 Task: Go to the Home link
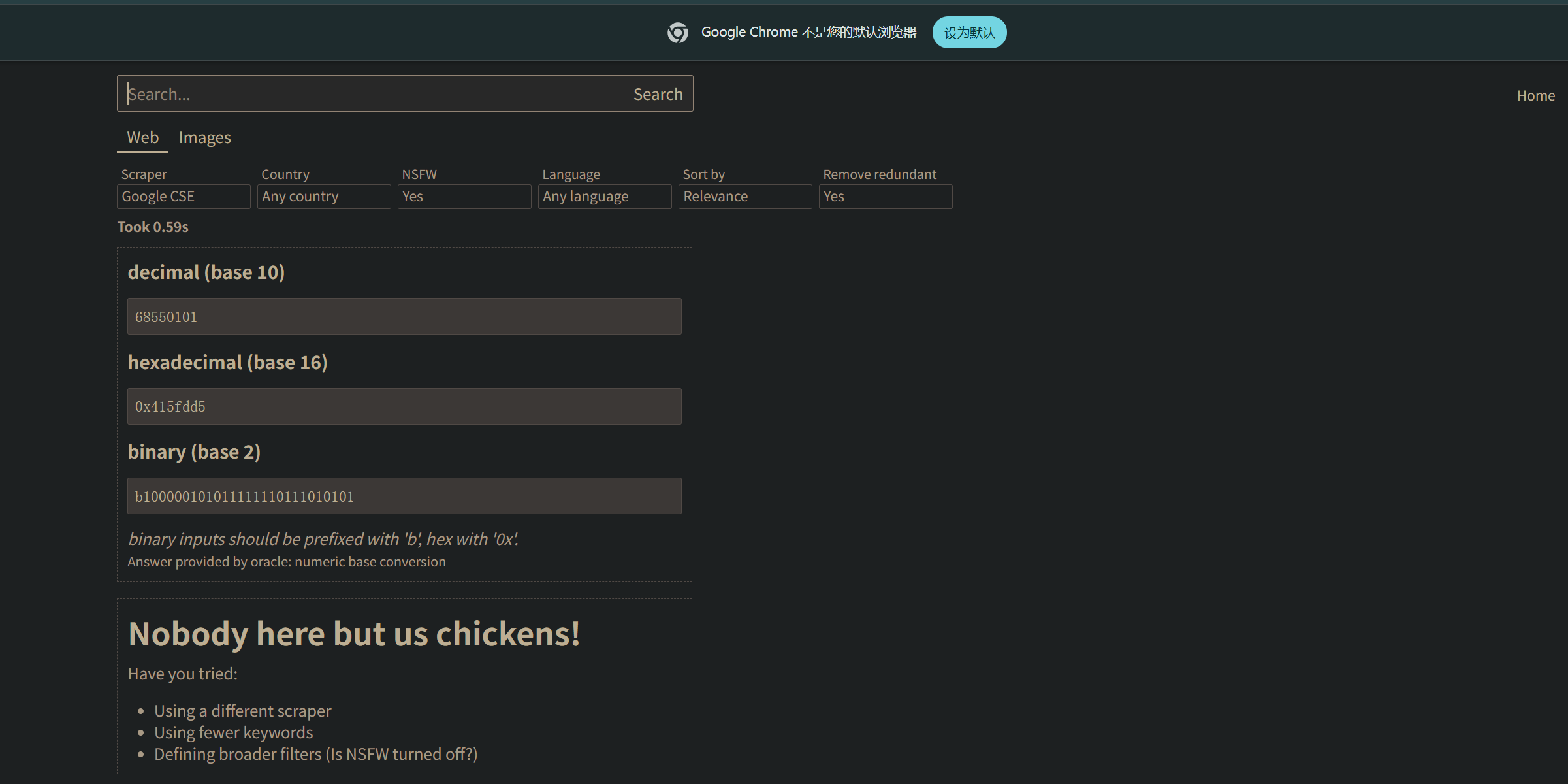pyautogui.click(x=1535, y=96)
